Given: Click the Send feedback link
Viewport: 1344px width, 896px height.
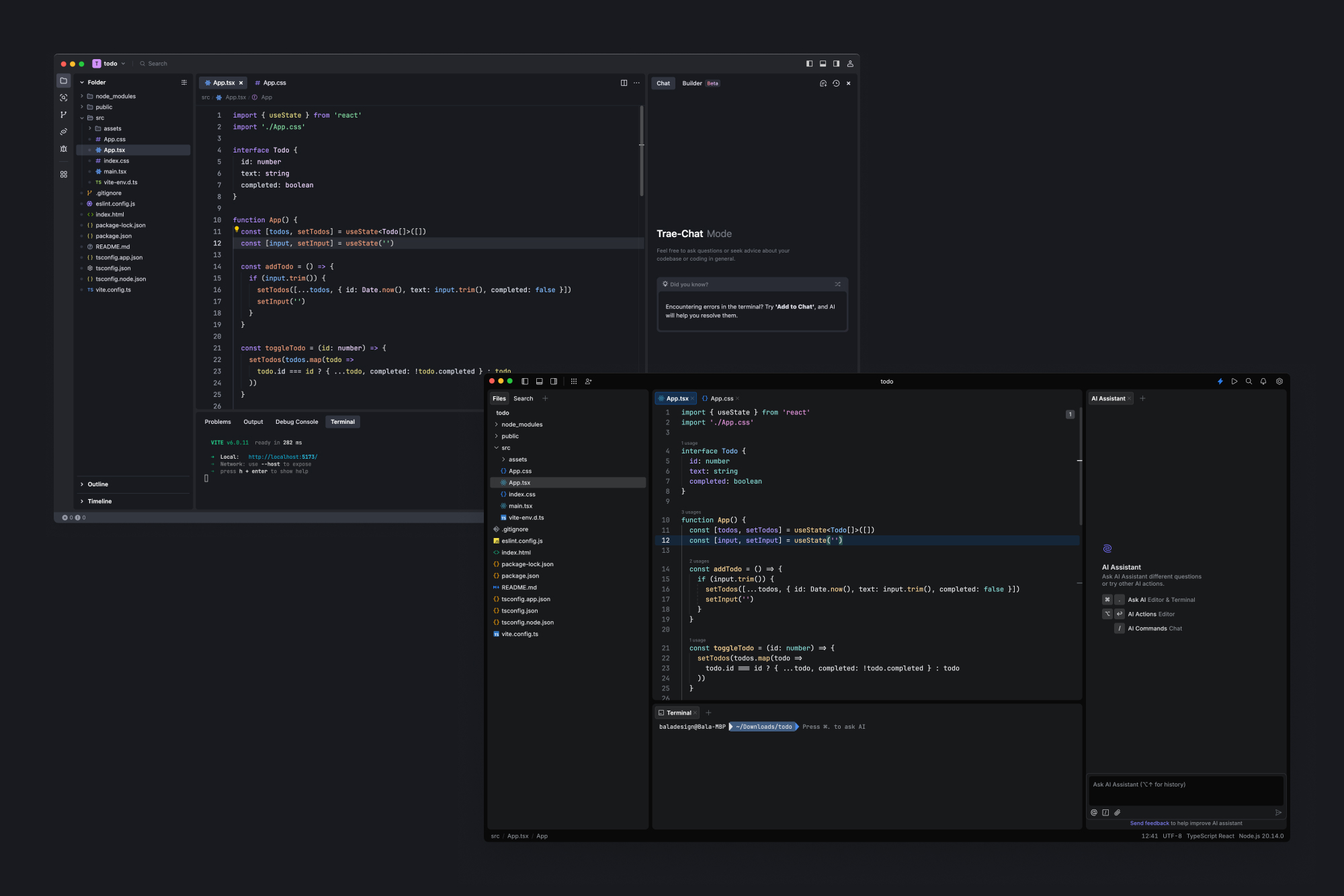Looking at the screenshot, I should click(x=1149, y=823).
